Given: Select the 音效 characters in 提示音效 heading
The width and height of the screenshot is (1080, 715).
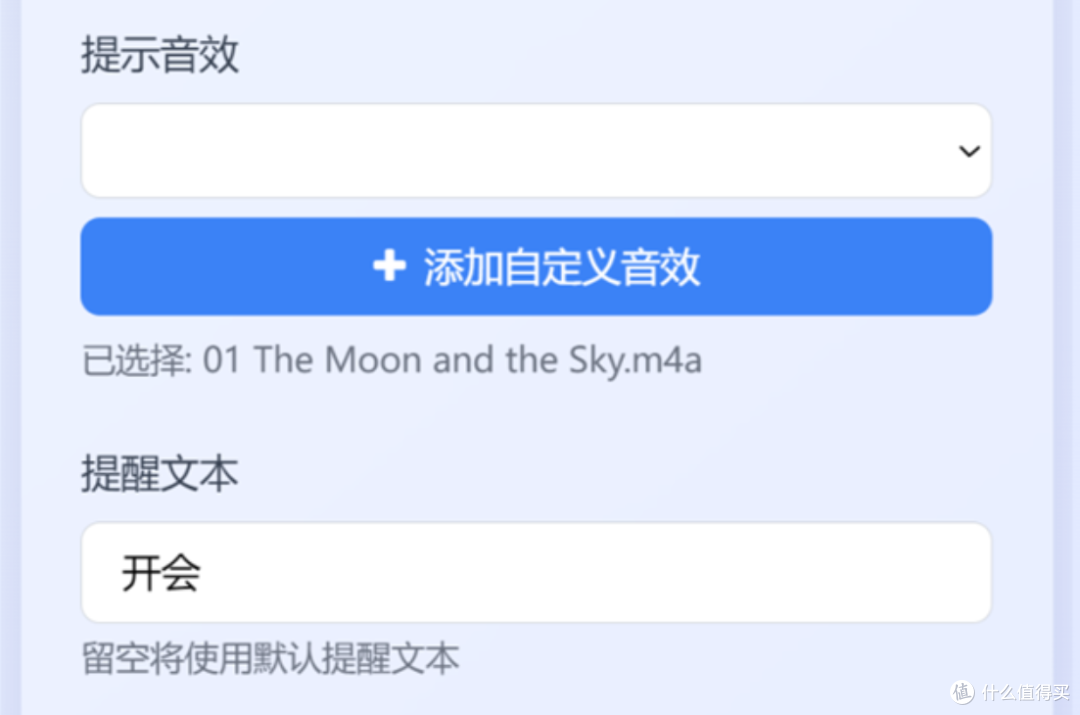Looking at the screenshot, I should pyautogui.click(x=200, y=54).
